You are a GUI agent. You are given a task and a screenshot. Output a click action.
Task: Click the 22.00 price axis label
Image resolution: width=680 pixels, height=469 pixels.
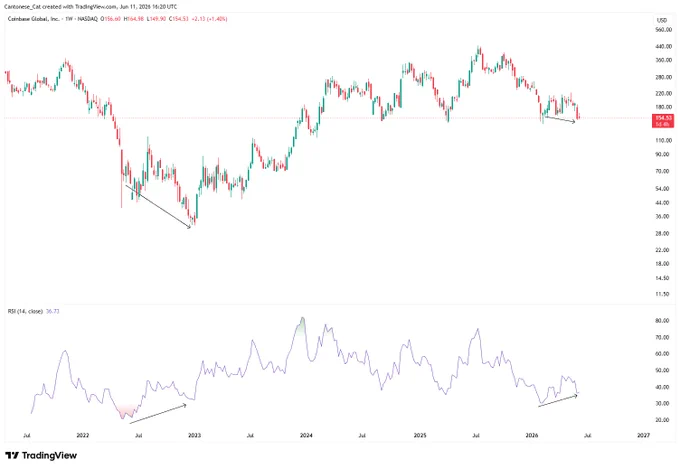[x=664, y=250]
